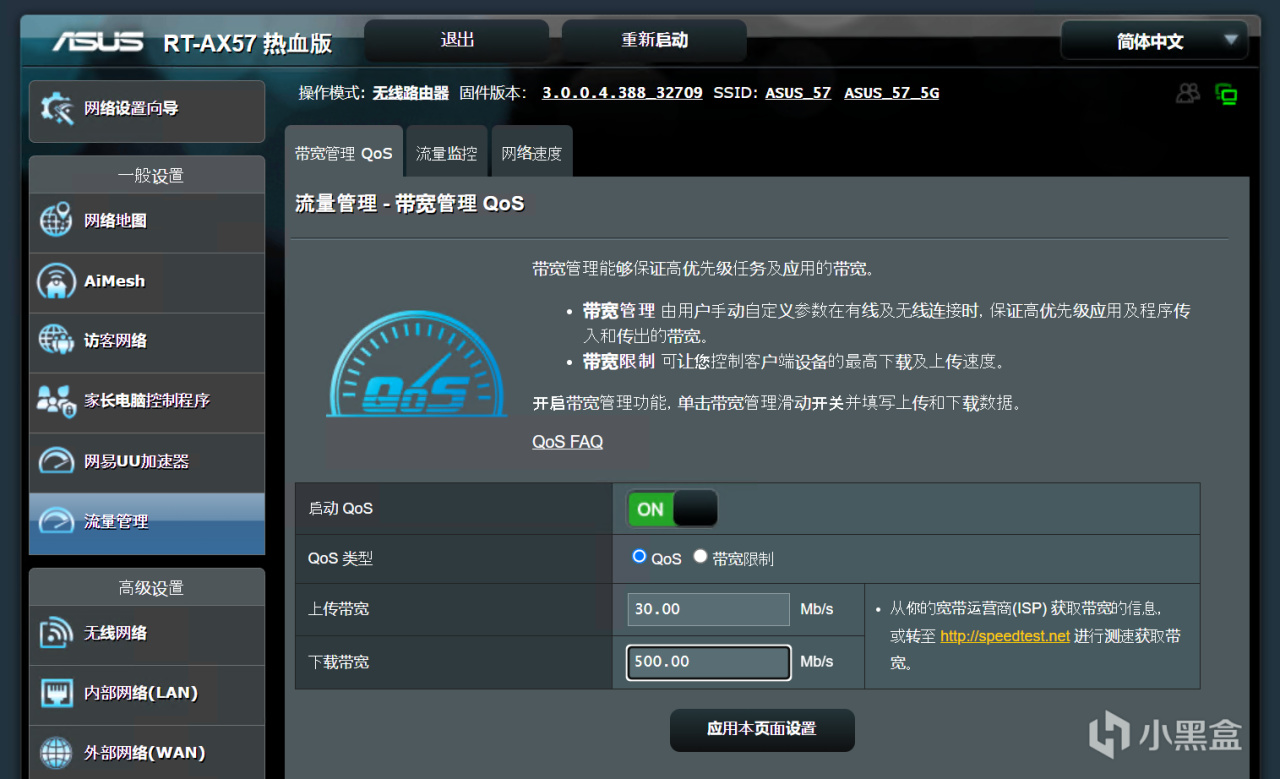The width and height of the screenshot is (1280, 779).
Task: Click the RT-AX57 热血版 model name
Action: 247,43
